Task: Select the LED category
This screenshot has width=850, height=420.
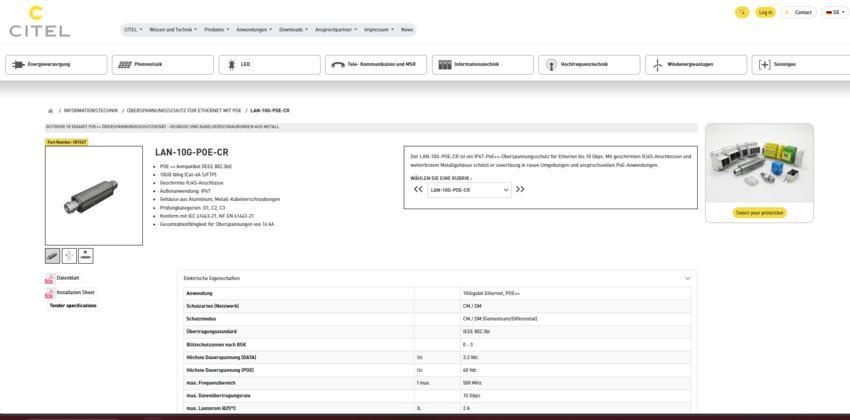Action: click(269, 64)
